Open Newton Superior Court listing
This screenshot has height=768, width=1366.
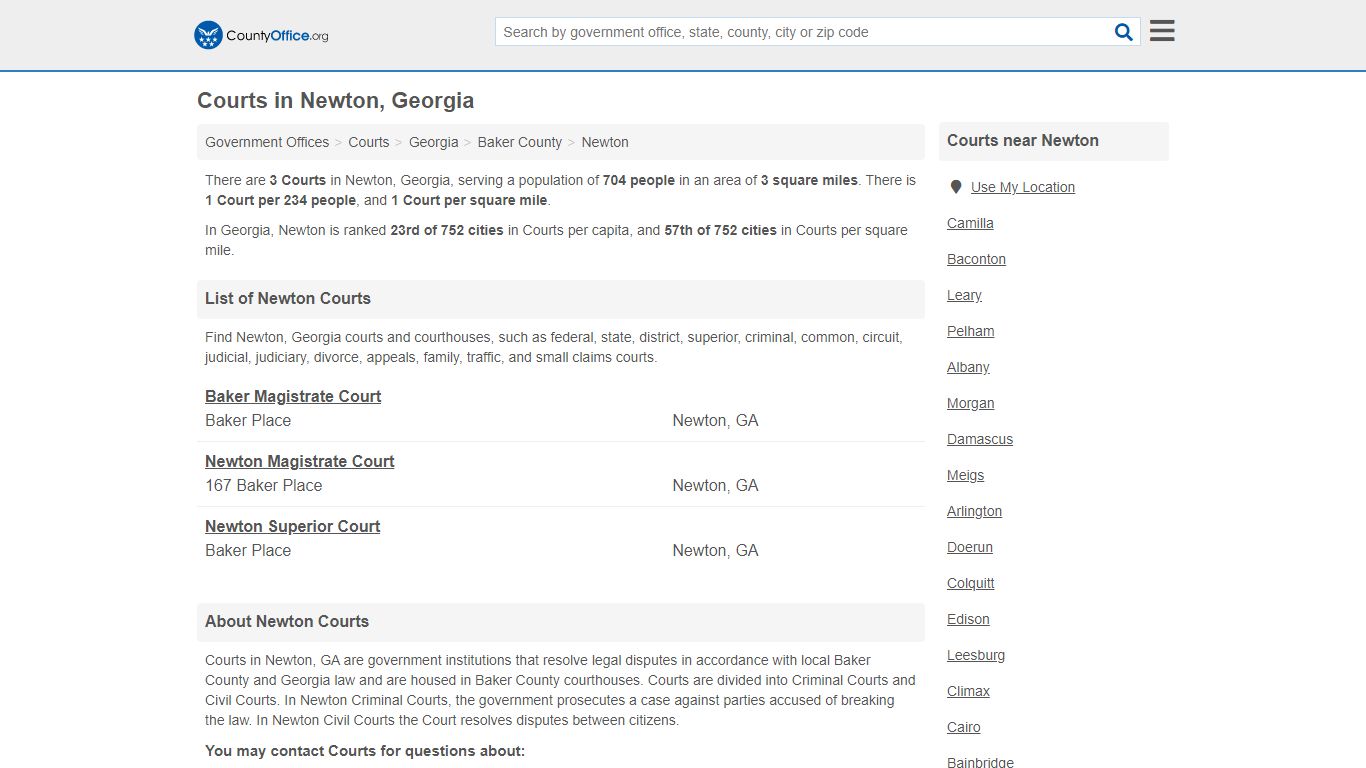point(293,526)
